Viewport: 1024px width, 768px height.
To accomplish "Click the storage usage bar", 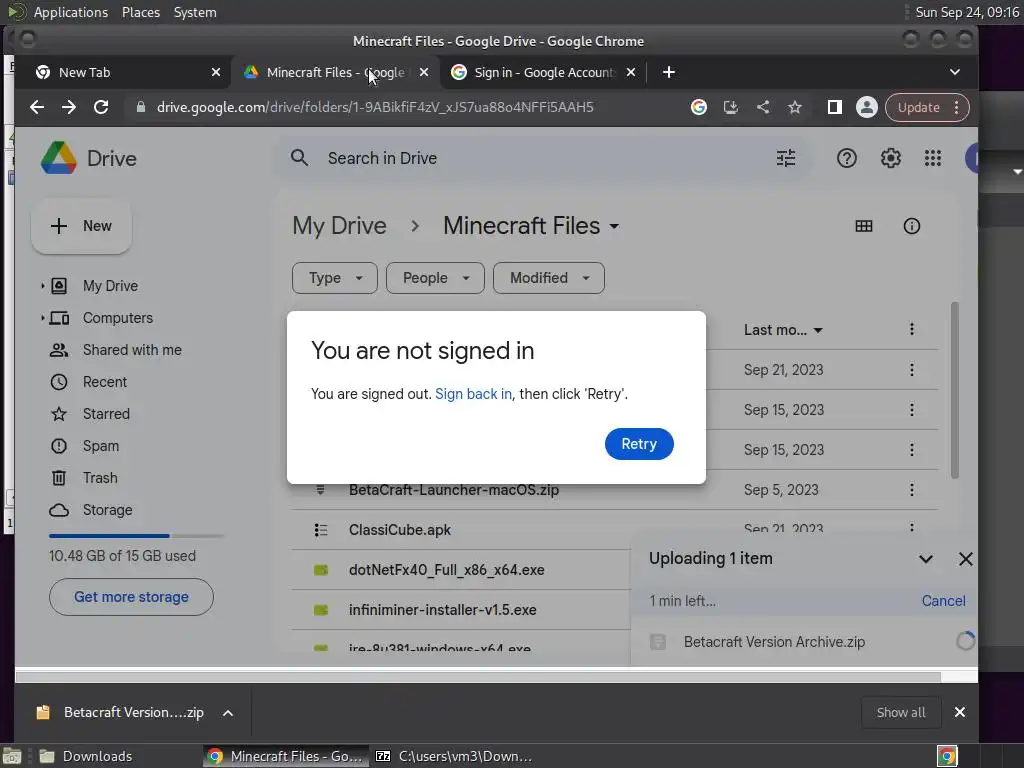I will (136, 536).
